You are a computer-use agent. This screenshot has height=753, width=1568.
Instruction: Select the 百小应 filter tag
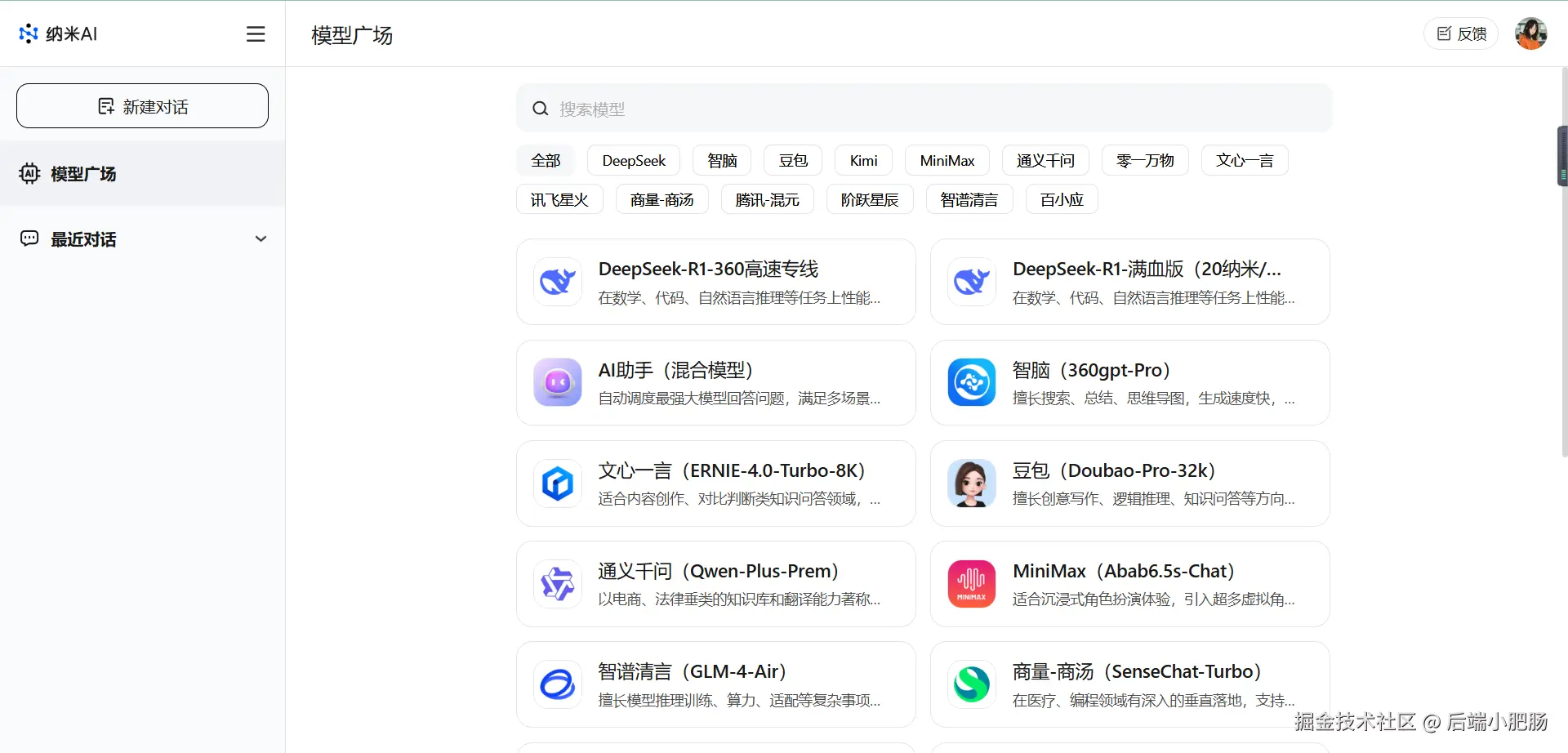1062,199
